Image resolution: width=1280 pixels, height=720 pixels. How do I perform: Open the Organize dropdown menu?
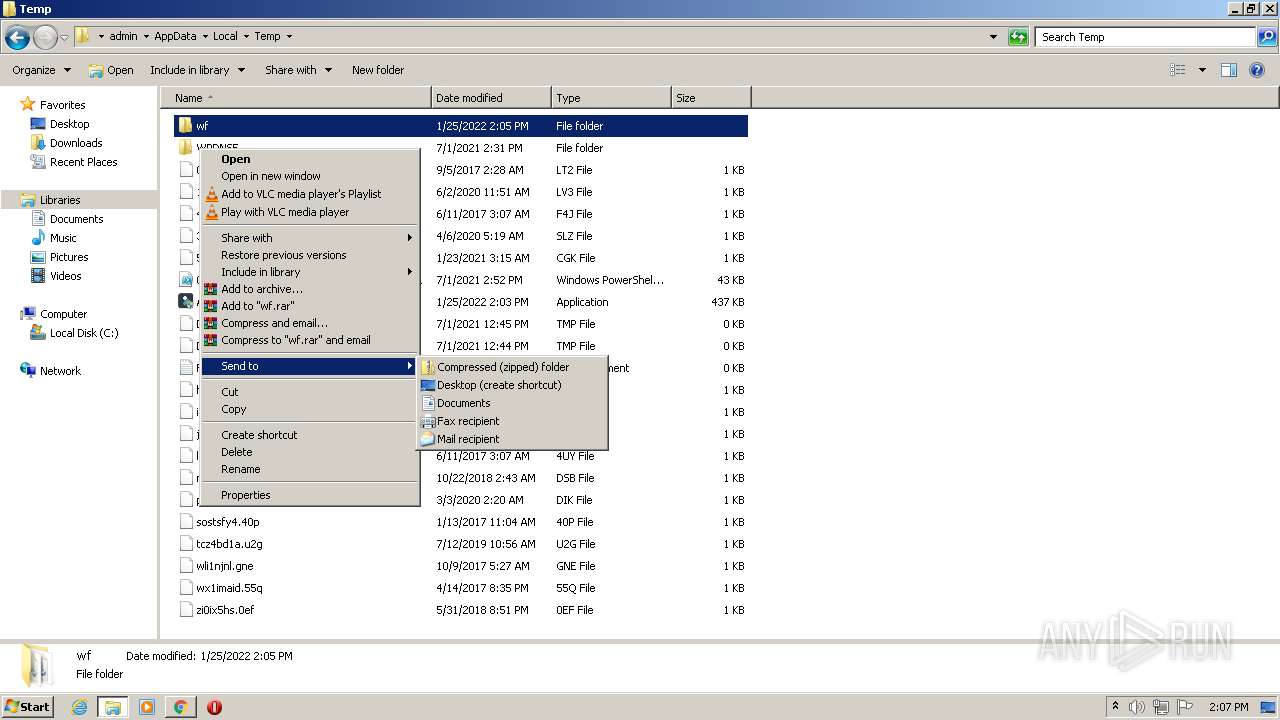pyautogui.click(x=41, y=70)
